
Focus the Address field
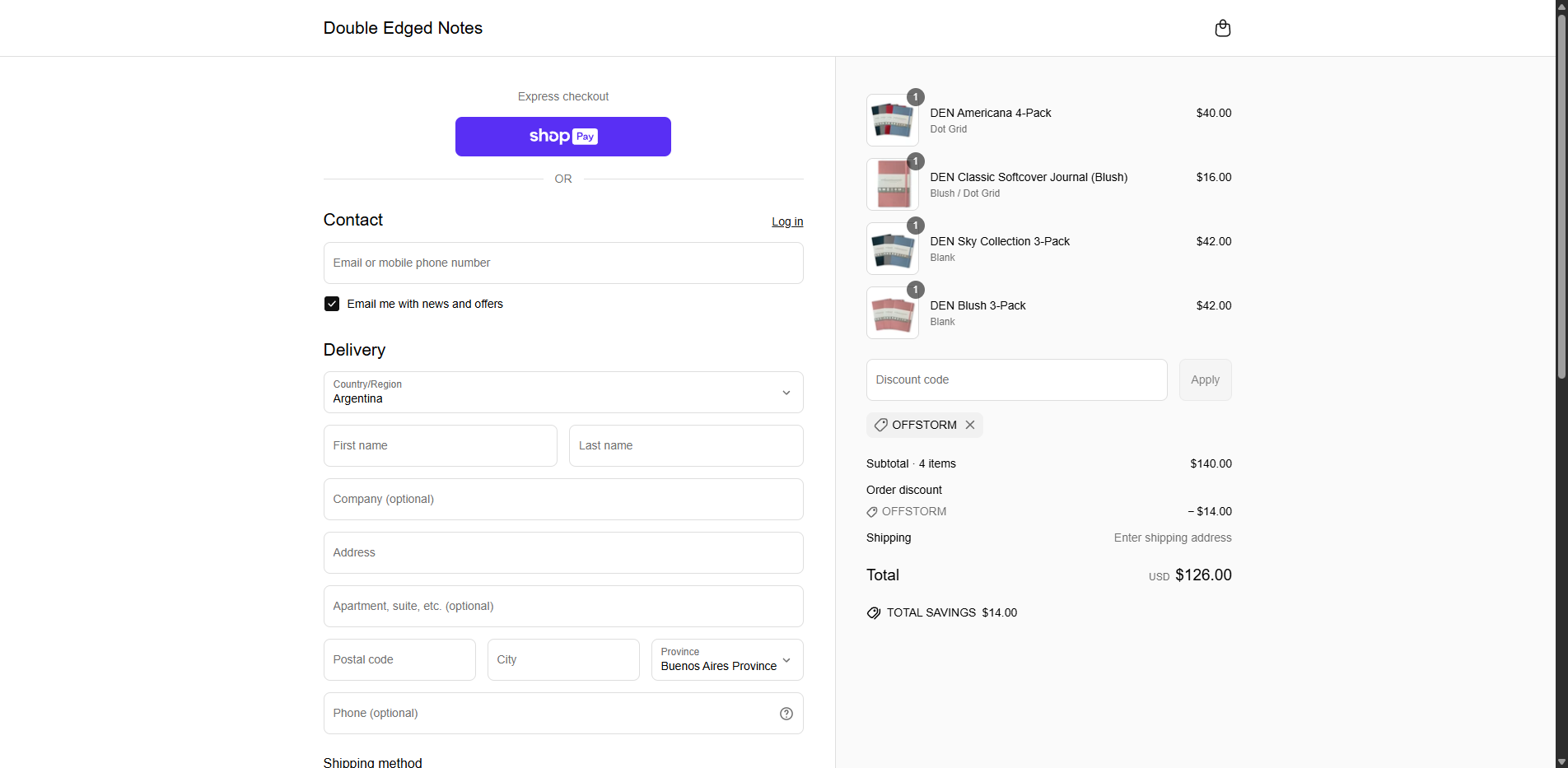click(x=563, y=553)
